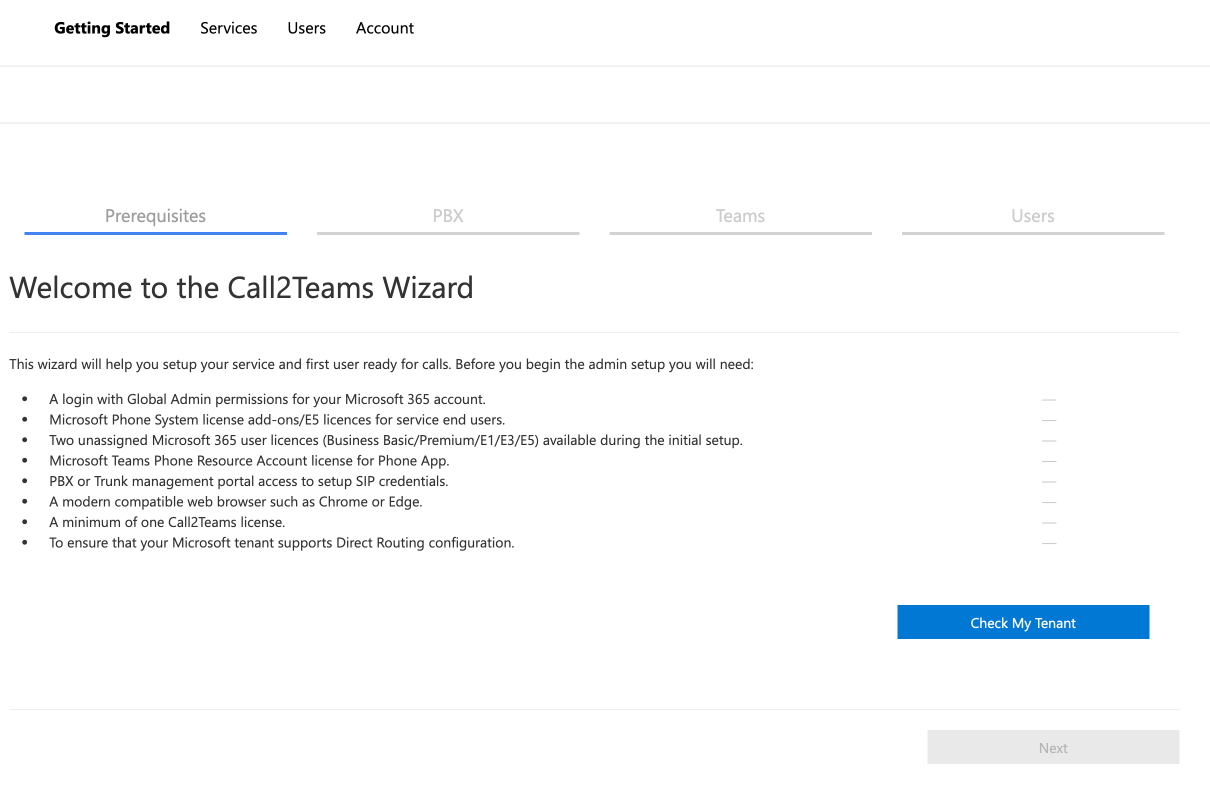Open the Account menu

pyautogui.click(x=385, y=28)
